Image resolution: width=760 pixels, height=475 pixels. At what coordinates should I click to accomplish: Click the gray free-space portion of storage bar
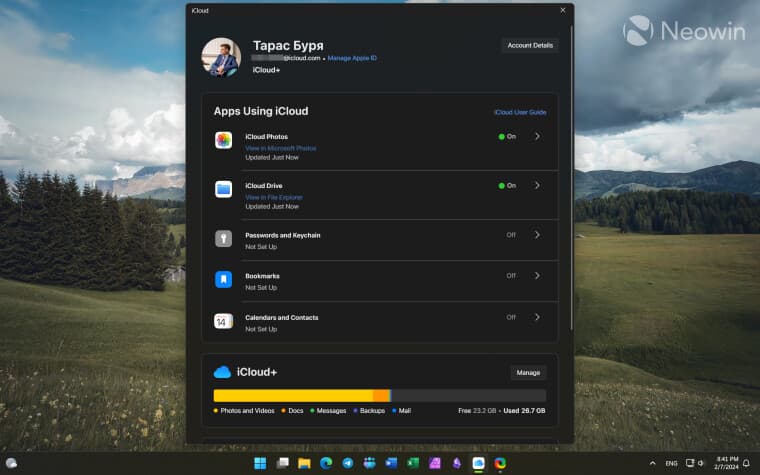[469, 396]
